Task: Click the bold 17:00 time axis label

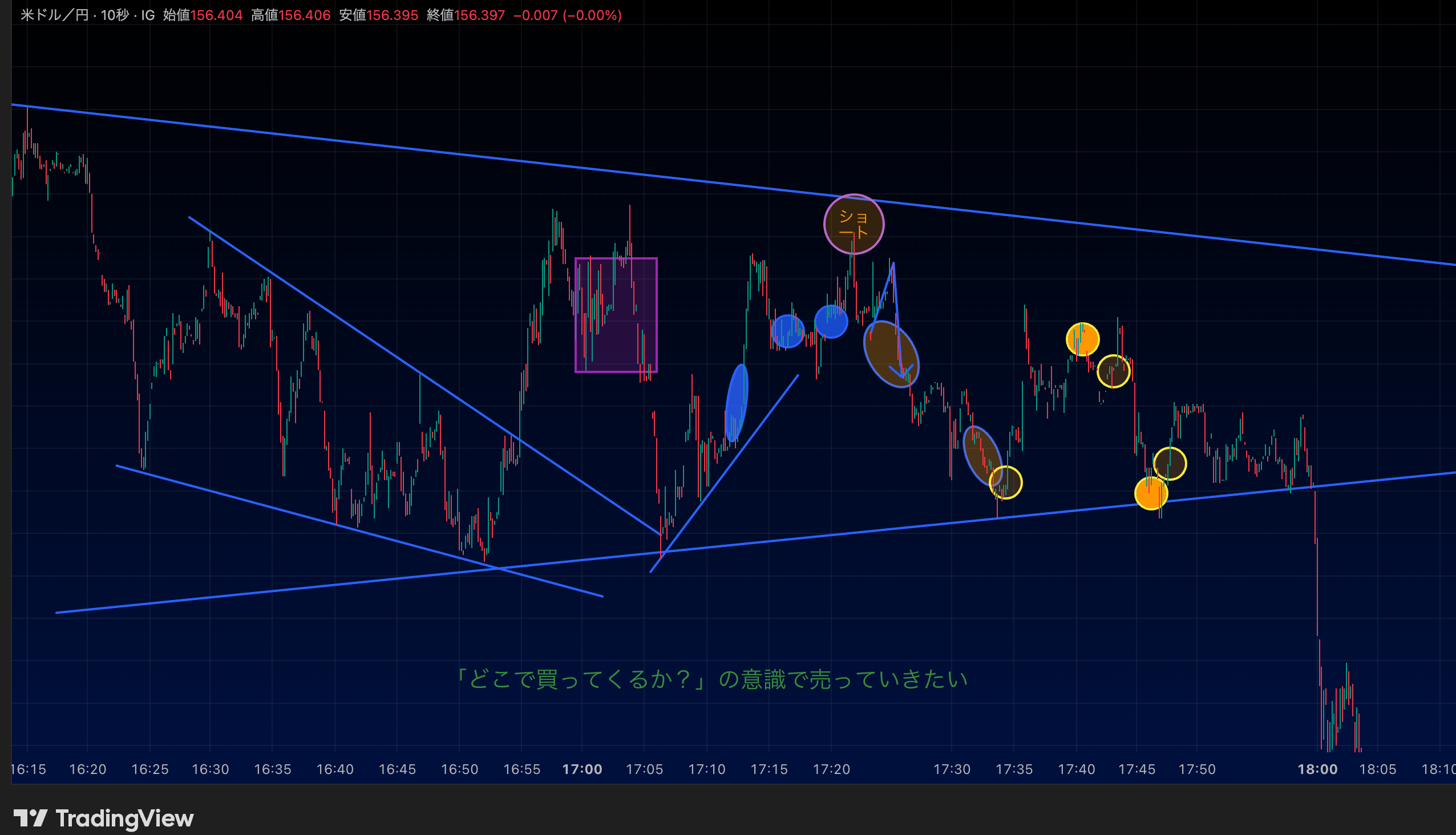Action: [x=582, y=769]
